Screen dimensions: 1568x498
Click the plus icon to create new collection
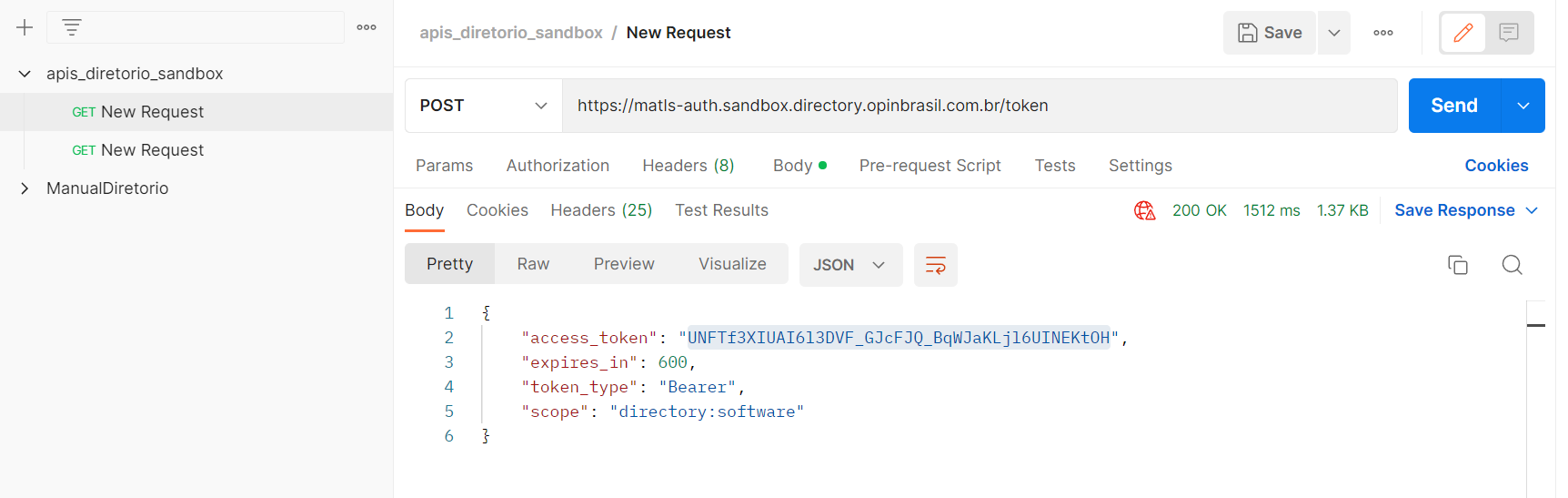[25, 27]
